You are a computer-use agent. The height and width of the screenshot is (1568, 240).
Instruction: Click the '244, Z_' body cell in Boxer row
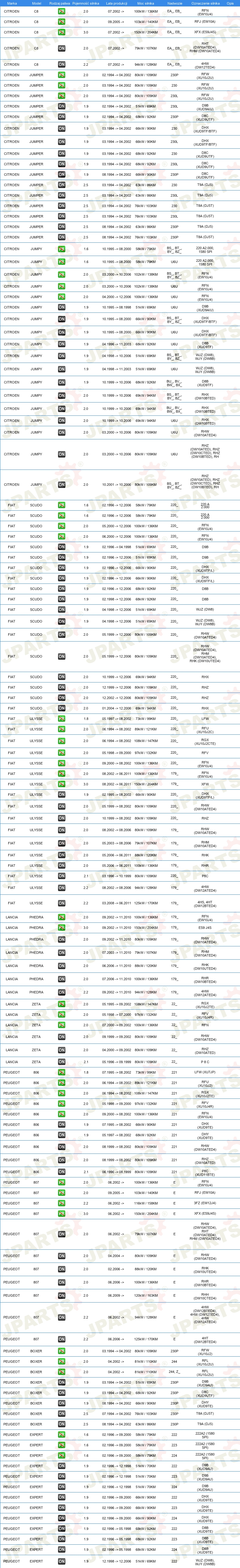pyautogui.click(x=174, y=1372)
